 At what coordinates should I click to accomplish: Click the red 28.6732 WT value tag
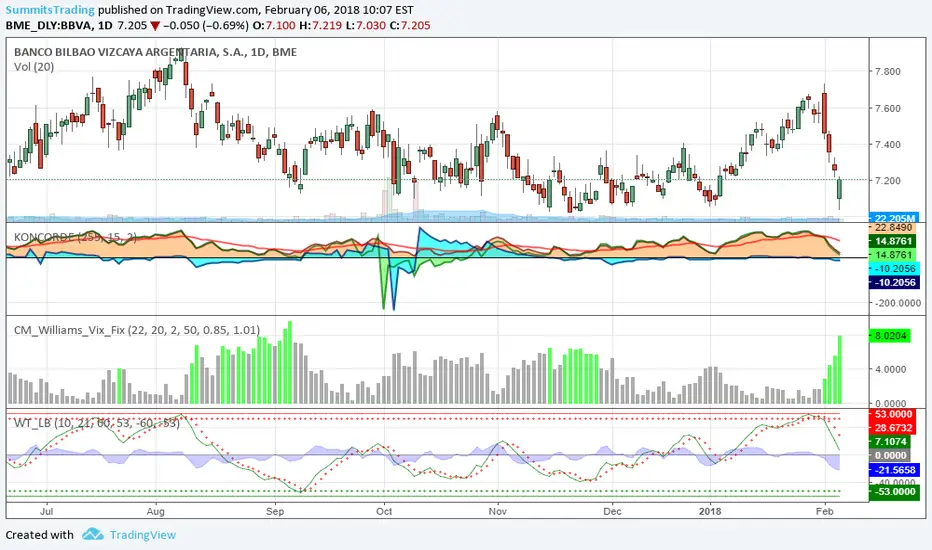tap(893, 428)
